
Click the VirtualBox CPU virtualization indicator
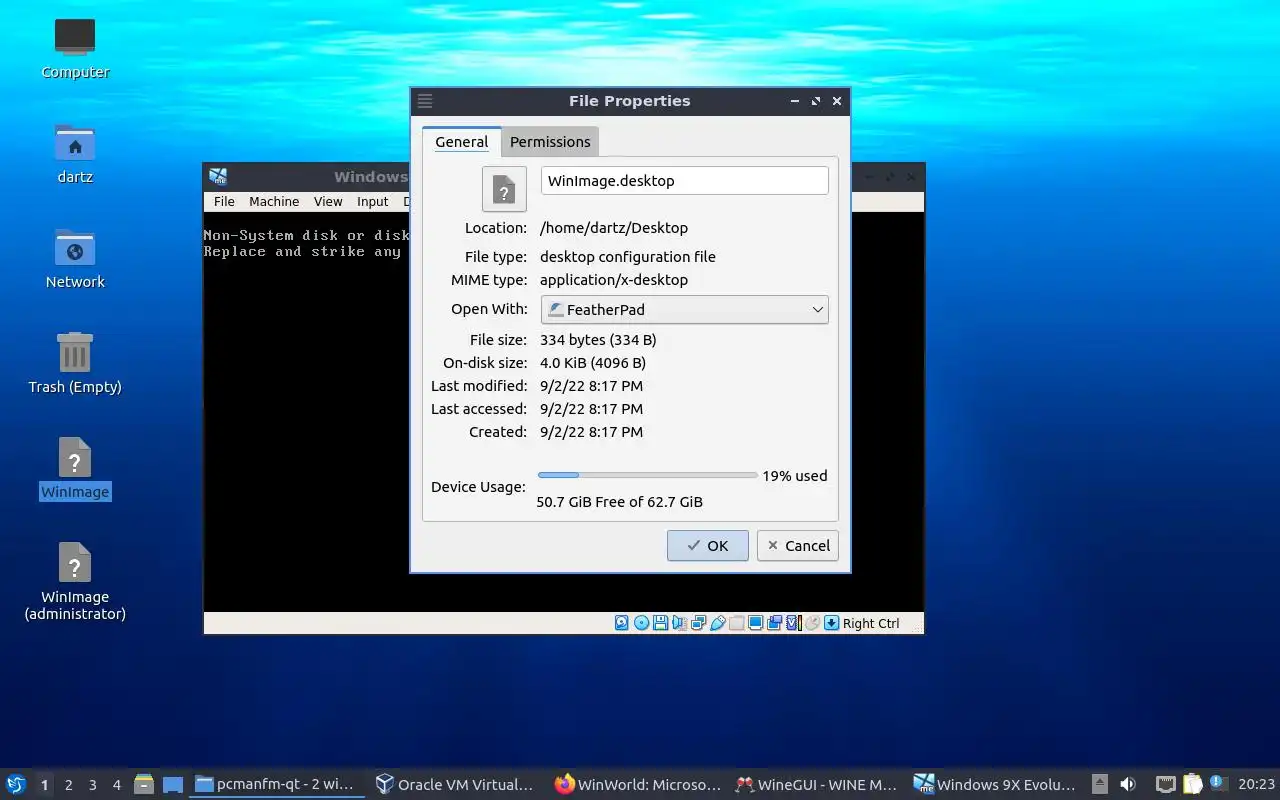coord(794,623)
